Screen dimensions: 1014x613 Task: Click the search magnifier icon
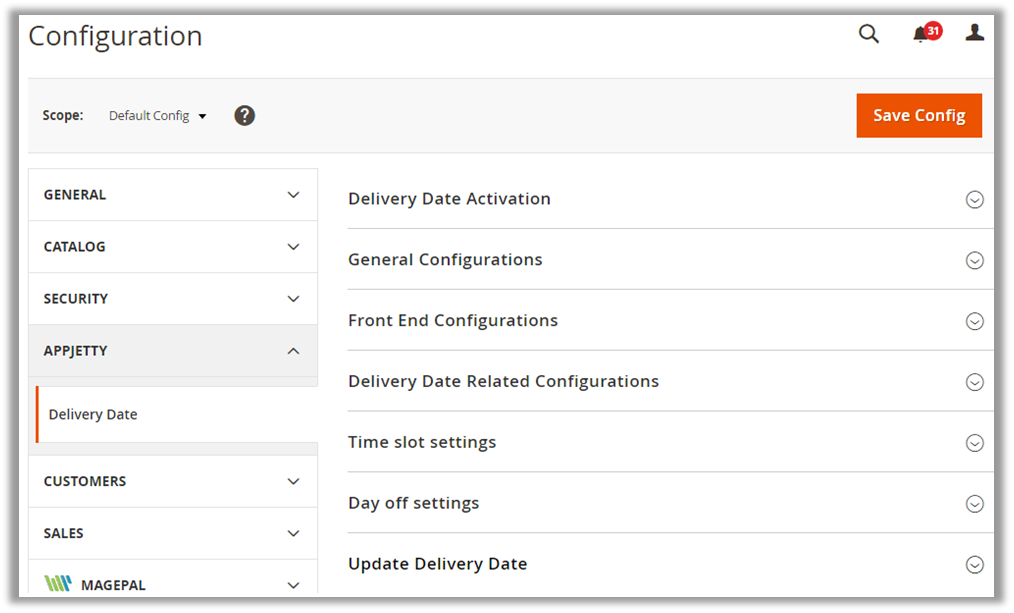869,34
